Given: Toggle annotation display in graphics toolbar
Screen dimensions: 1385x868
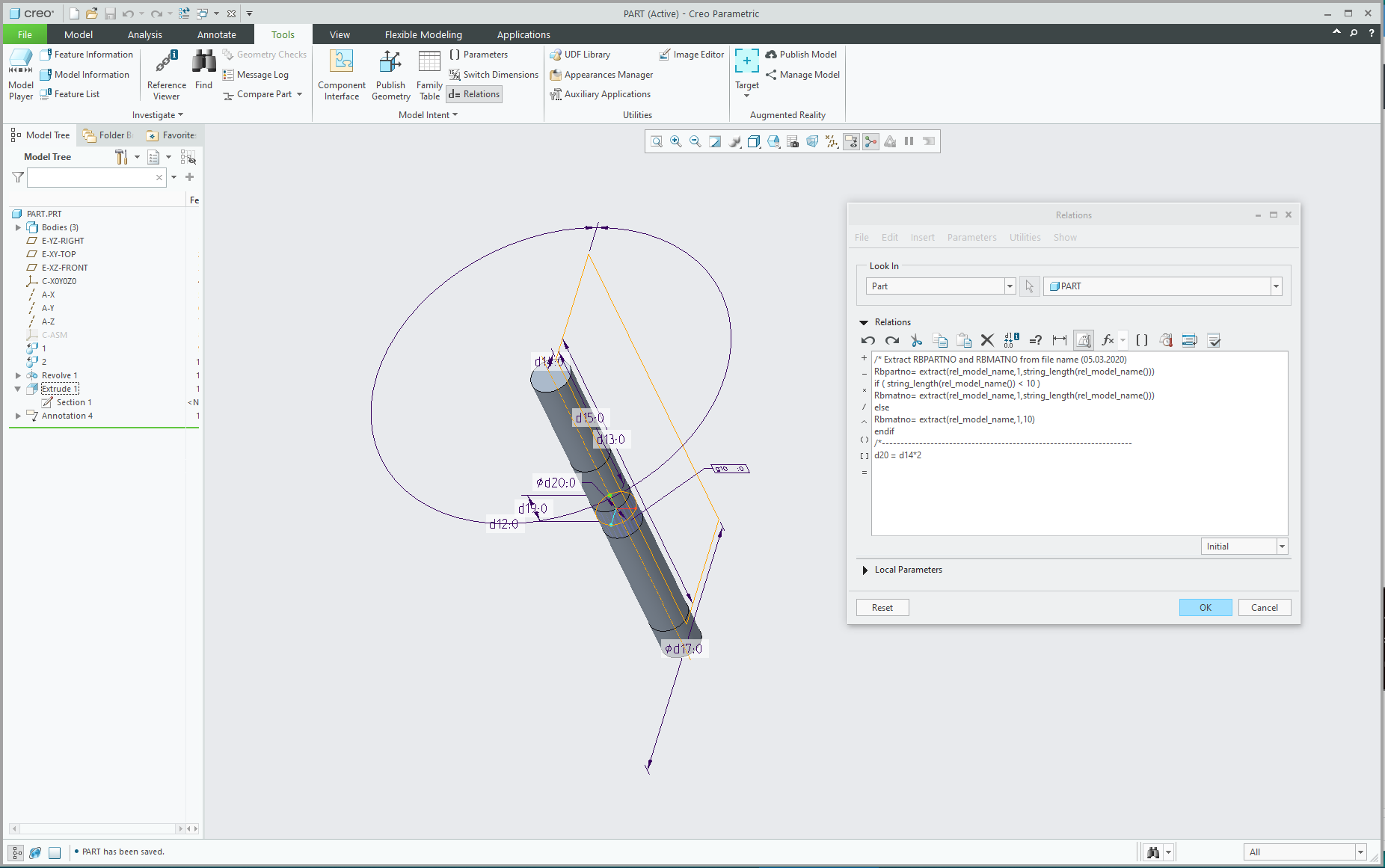Looking at the screenshot, I should pyautogui.click(x=851, y=141).
